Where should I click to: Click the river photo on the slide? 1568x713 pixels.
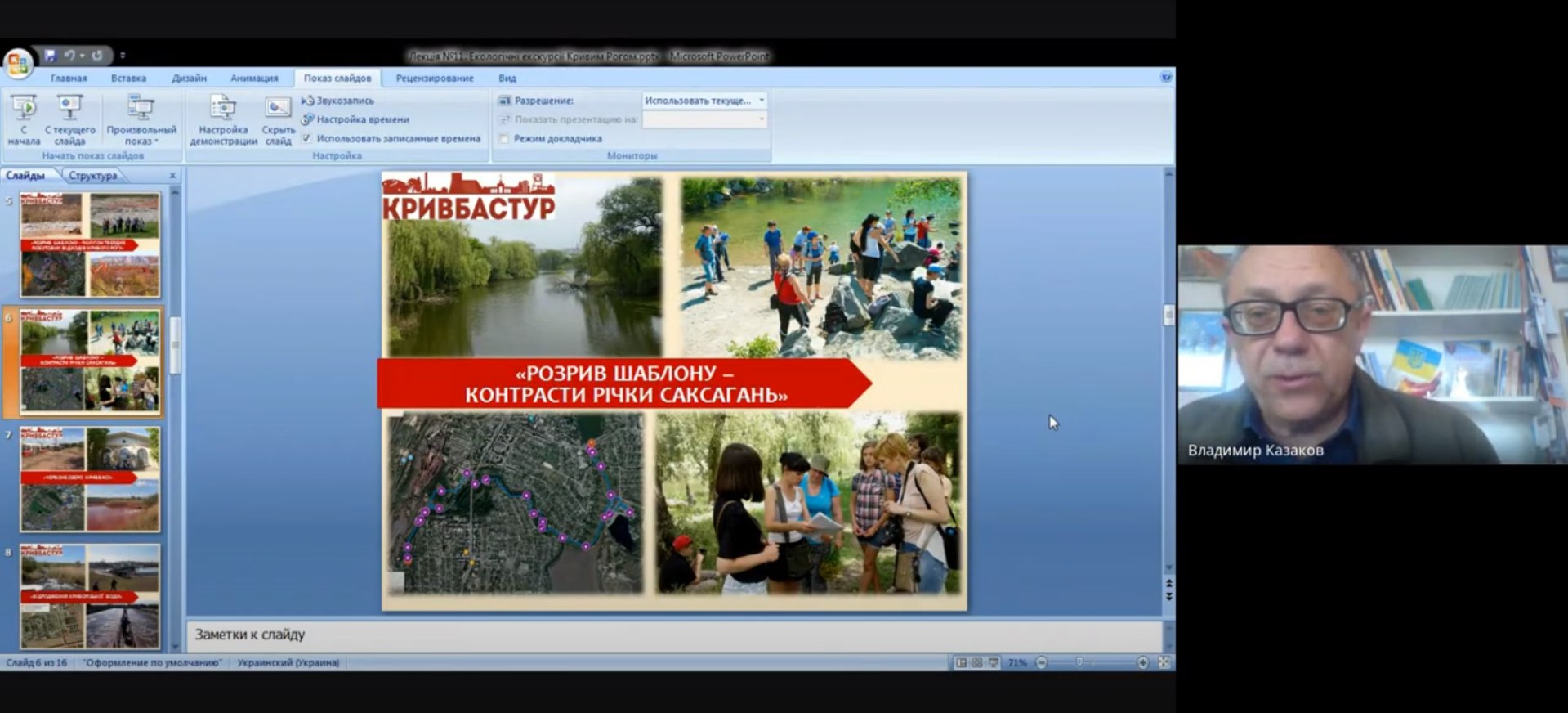525,267
